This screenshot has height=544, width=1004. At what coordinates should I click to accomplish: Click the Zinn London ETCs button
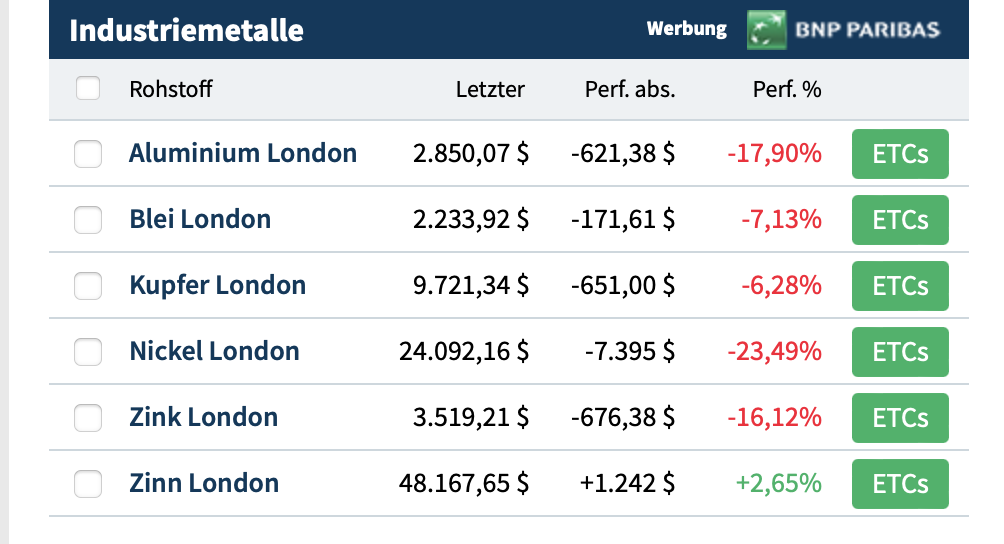[x=900, y=484]
